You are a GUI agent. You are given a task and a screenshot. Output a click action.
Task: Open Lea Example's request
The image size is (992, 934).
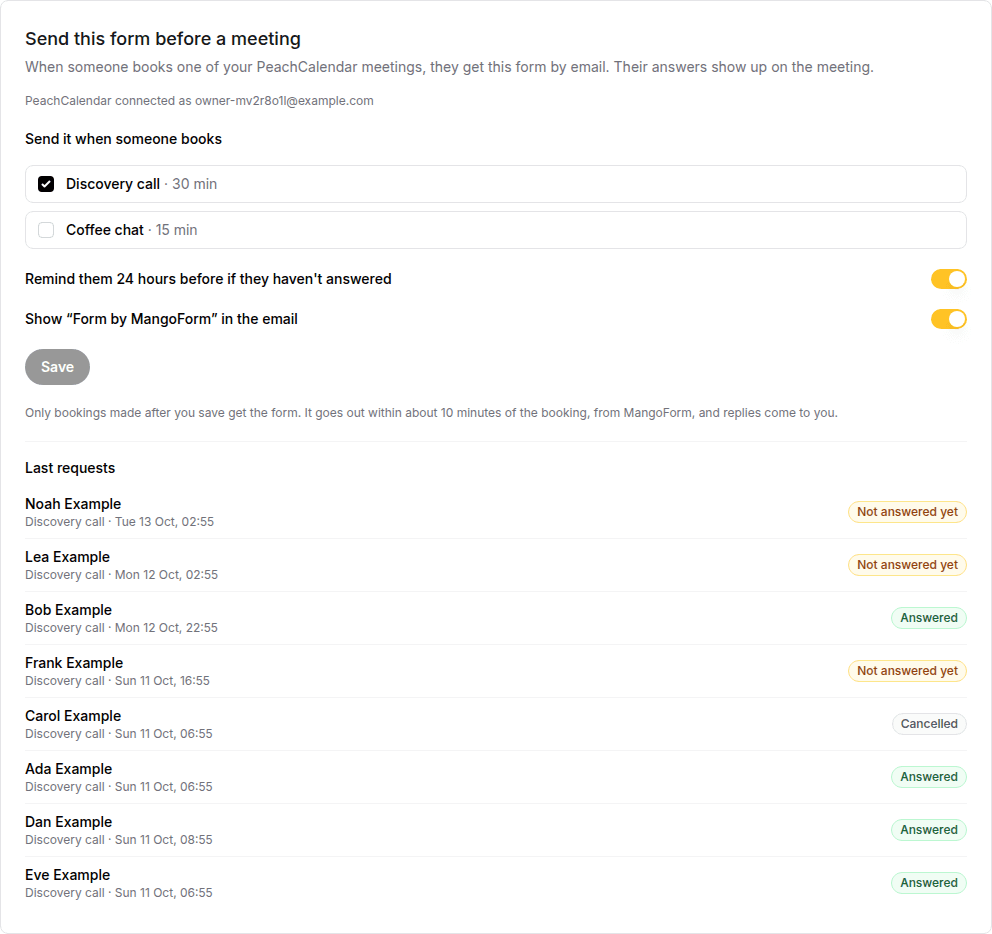click(x=496, y=565)
